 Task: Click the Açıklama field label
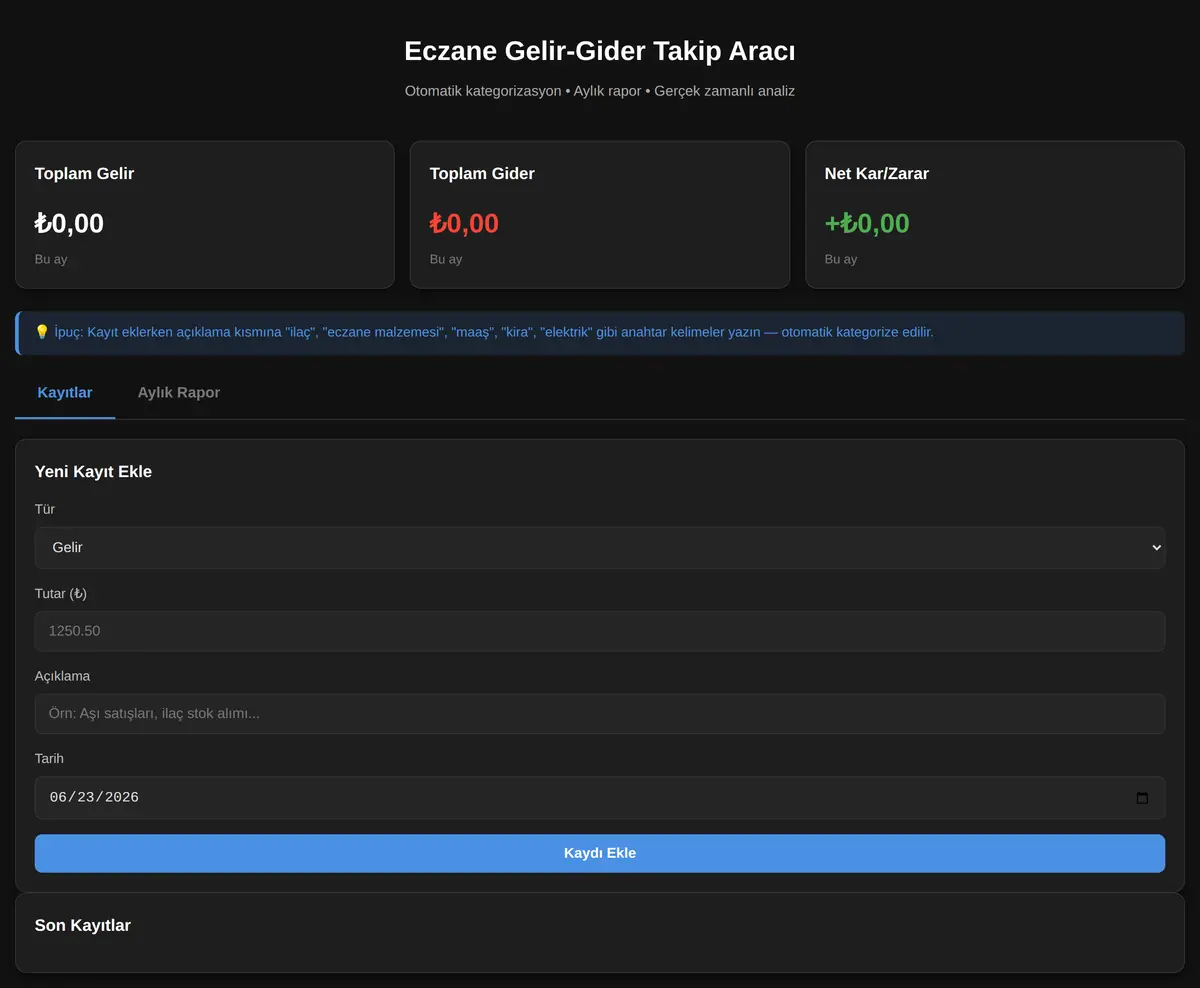pos(62,676)
